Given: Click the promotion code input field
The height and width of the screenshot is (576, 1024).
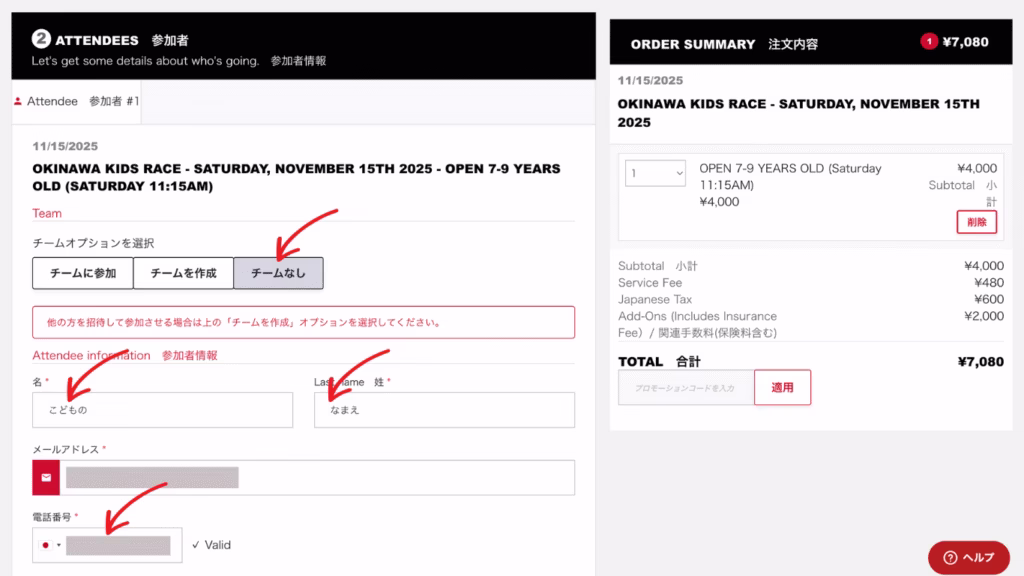Looking at the screenshot, I should click(x=686, y=387).
